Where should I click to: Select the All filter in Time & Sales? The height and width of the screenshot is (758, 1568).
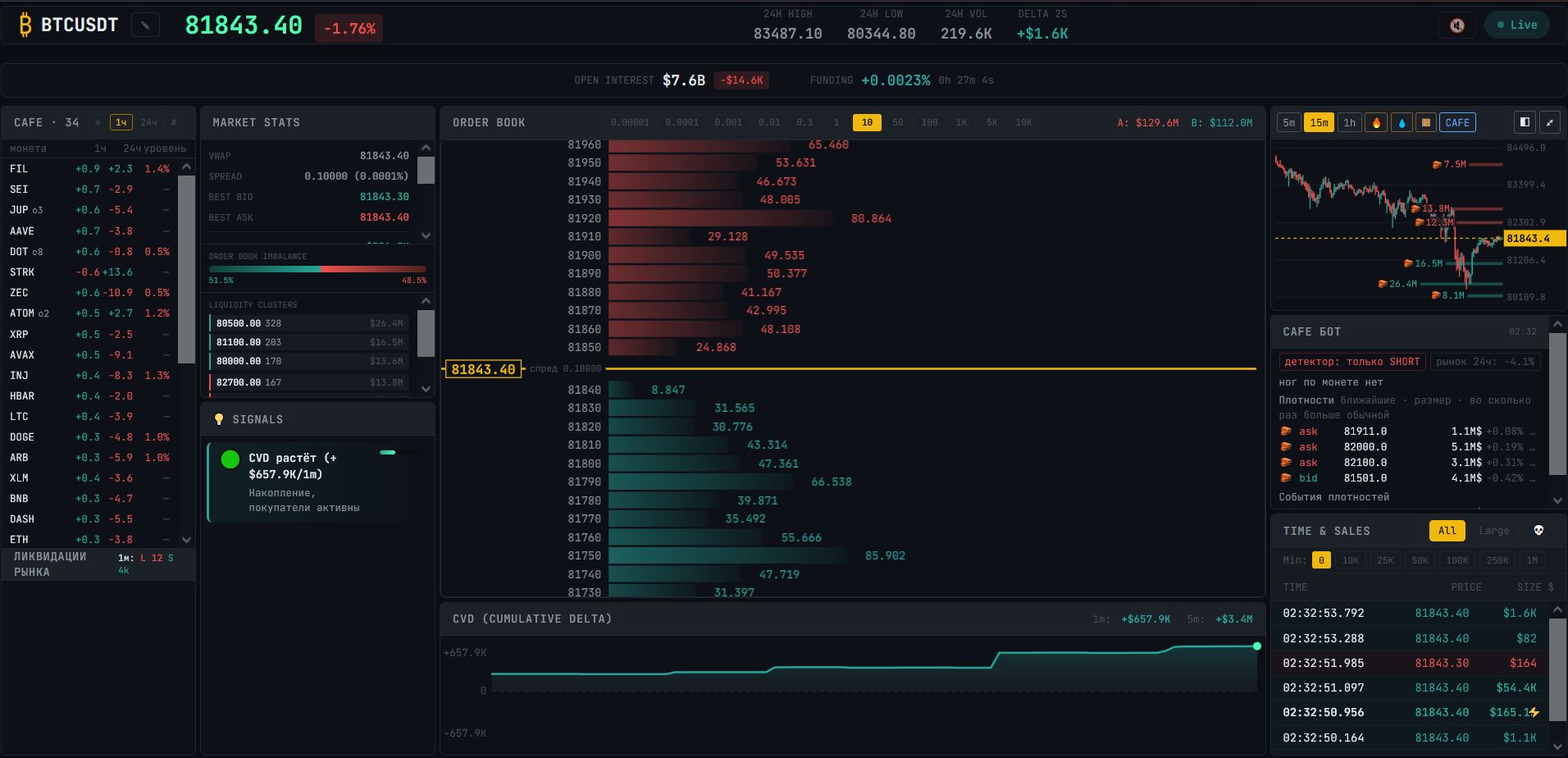1447,531
